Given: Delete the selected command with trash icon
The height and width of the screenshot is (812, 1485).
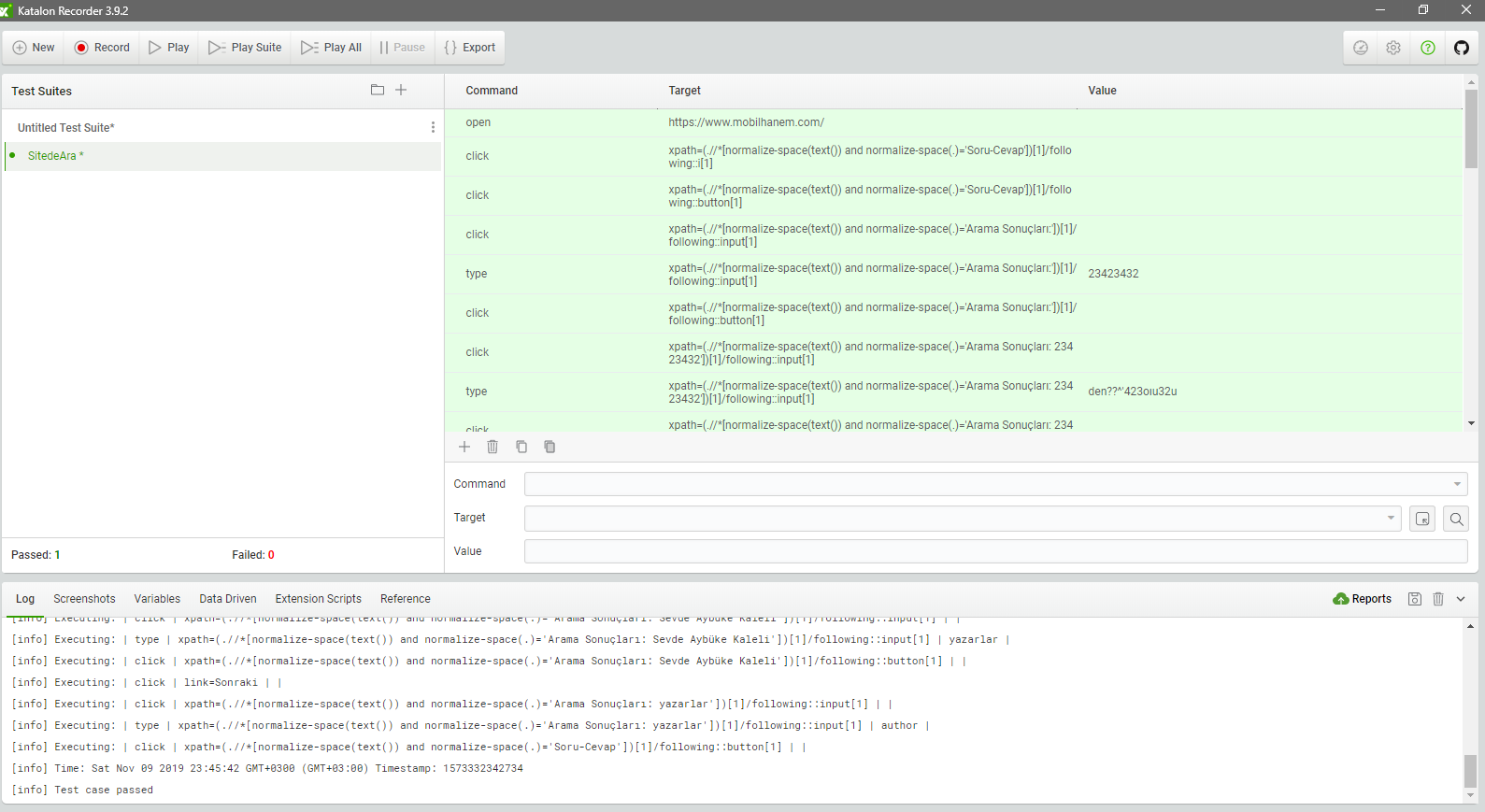Looking at the screenshot, I should coord(493,447).
